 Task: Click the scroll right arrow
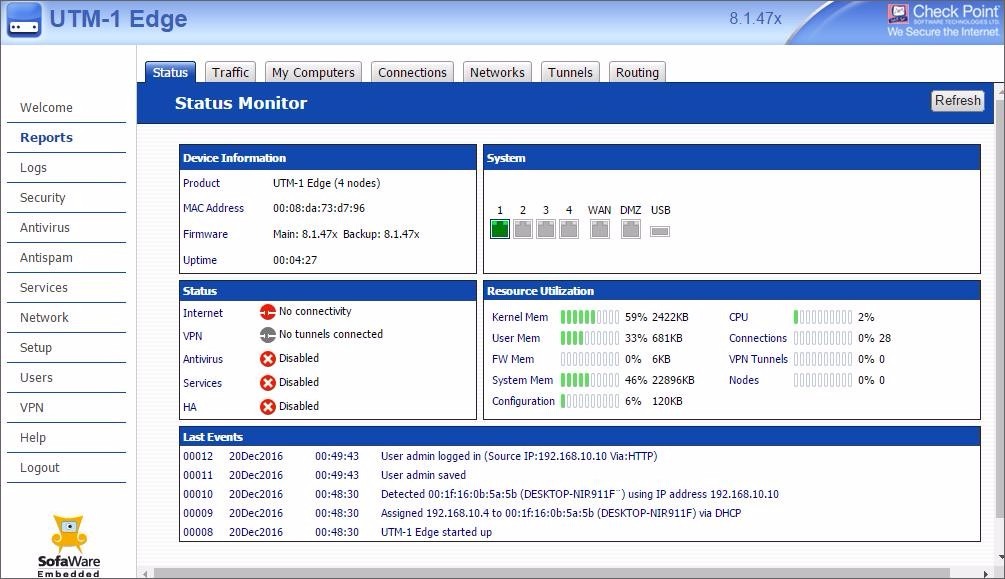pyautogui.click(x=986, y=573)
